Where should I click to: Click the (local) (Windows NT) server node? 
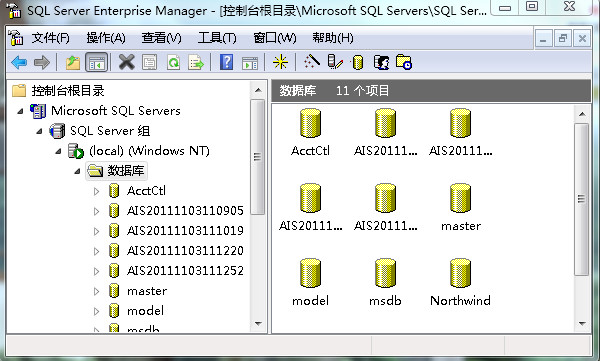pyautogui.click(x=149, y=151)
